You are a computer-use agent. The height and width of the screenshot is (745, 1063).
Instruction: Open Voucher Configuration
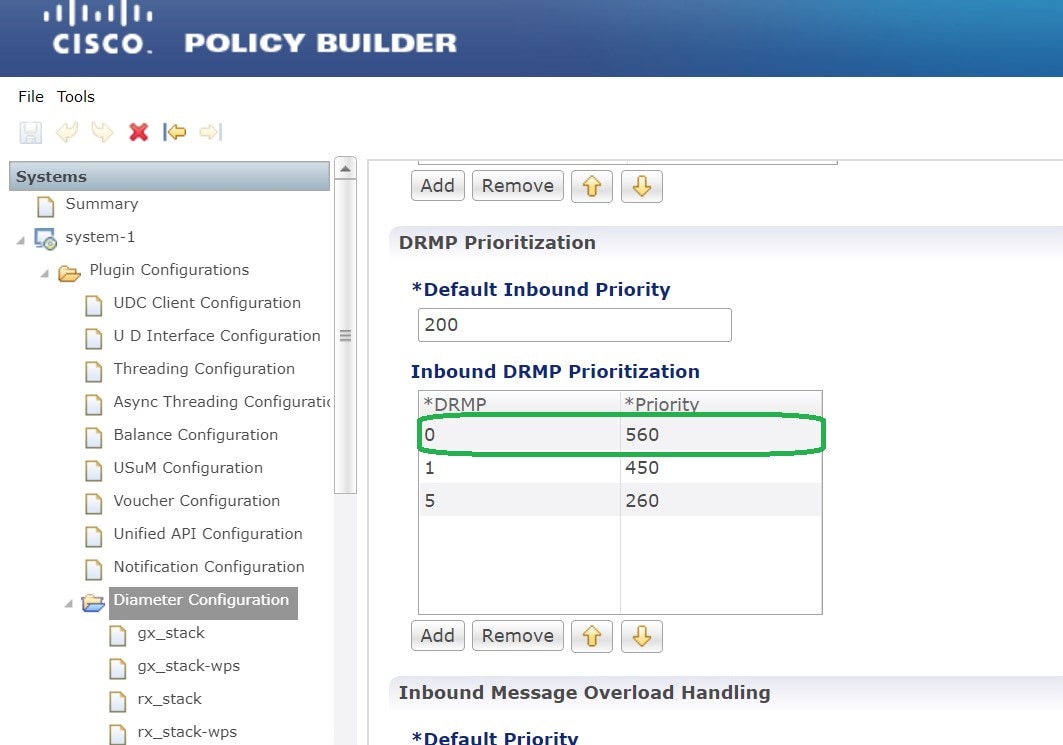(x=197, y=501)
